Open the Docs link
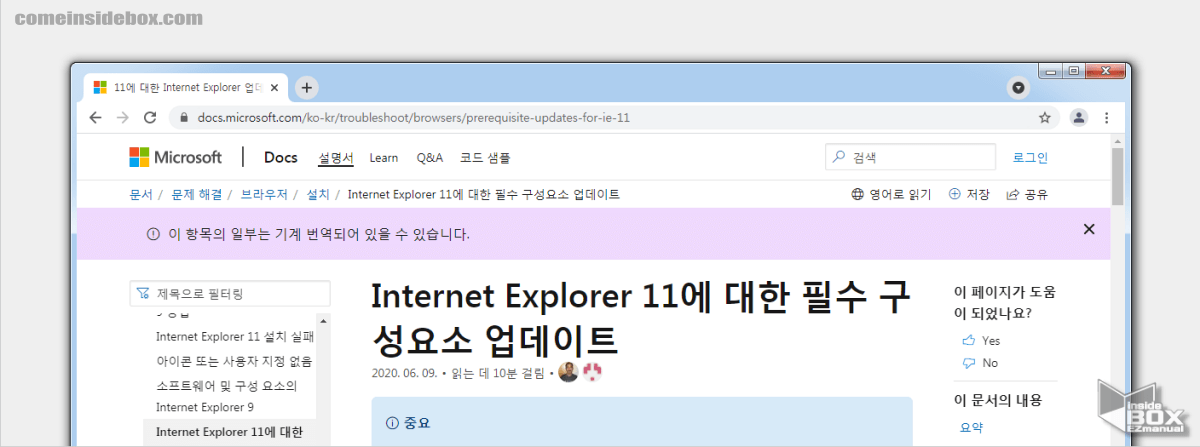Image resolution: width=1200 pixels, height=447 pixels. (x=280, y=157)
